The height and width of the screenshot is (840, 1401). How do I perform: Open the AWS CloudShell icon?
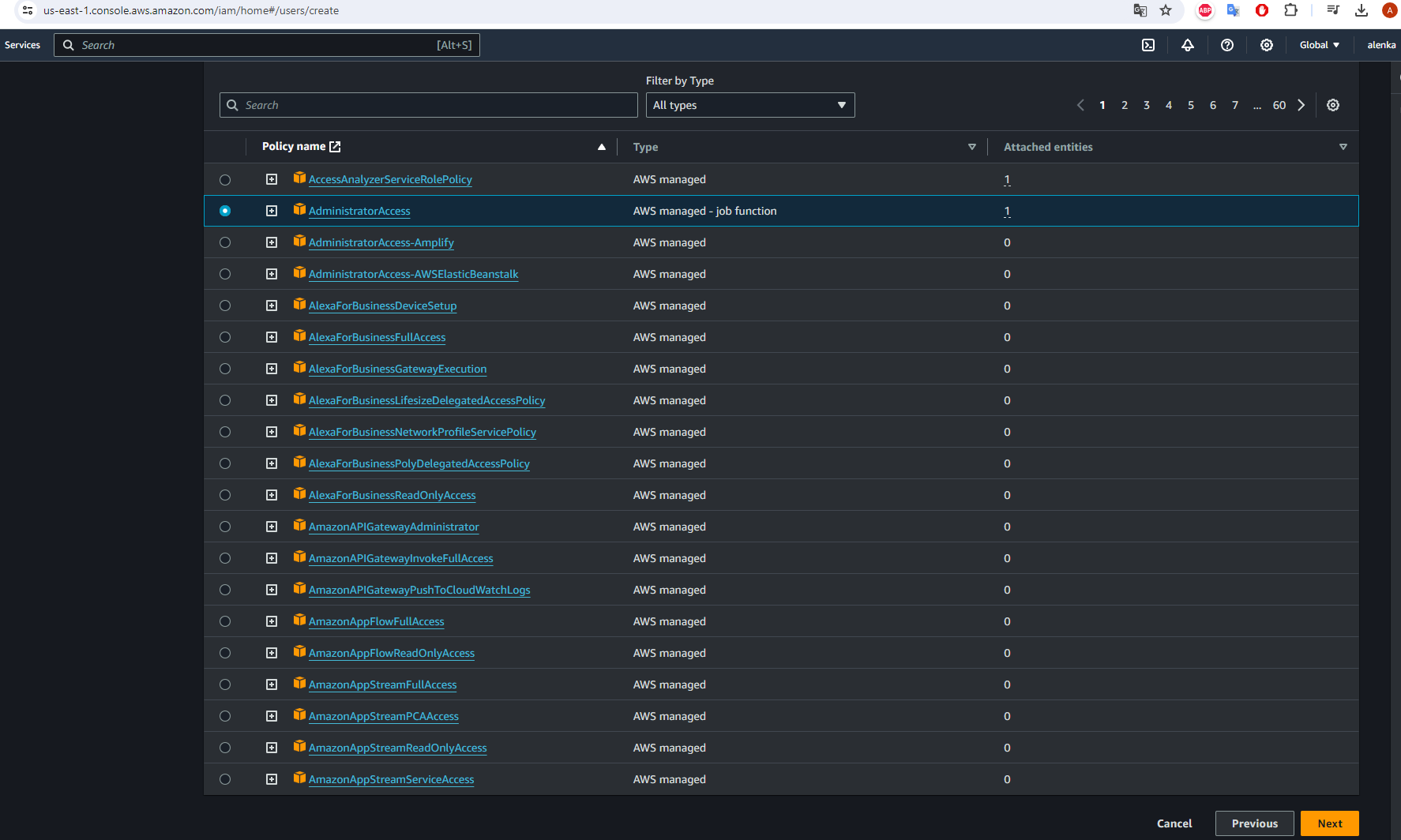[1148, 45]
